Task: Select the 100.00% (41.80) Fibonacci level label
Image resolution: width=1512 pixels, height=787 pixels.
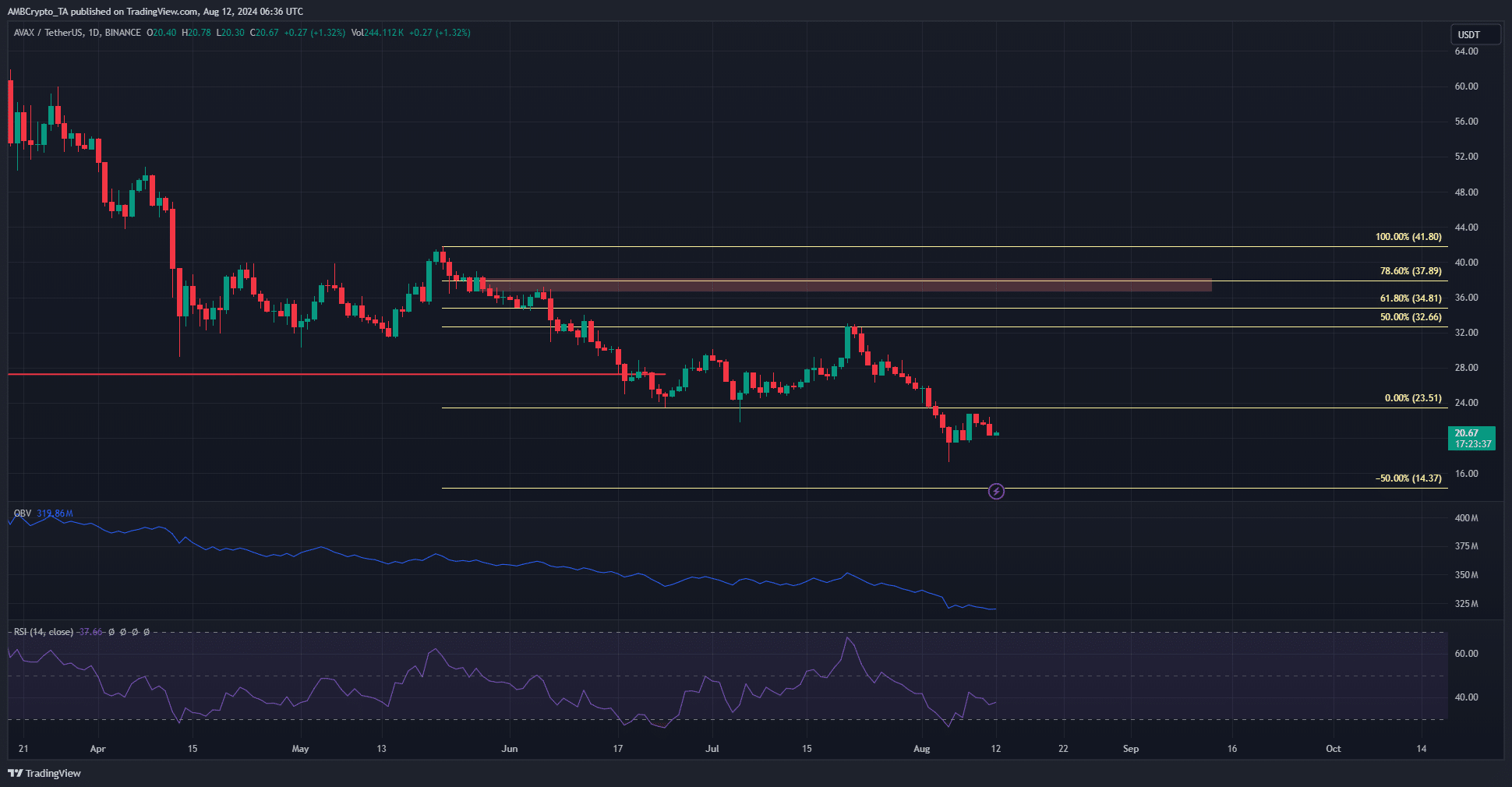Action: point(1408,237)
